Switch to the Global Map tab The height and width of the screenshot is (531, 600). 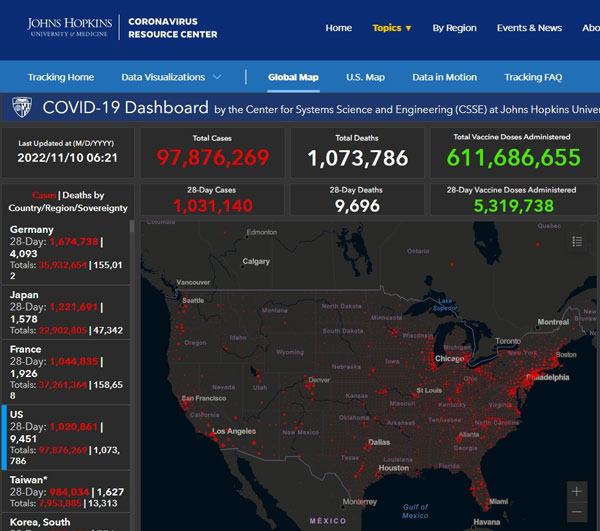point(293,77)
